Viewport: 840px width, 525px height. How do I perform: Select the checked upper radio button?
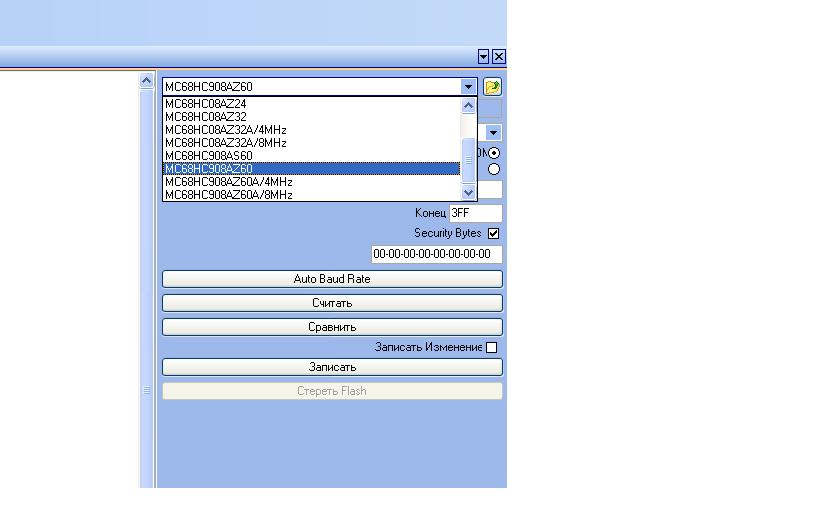coord(494,153)
